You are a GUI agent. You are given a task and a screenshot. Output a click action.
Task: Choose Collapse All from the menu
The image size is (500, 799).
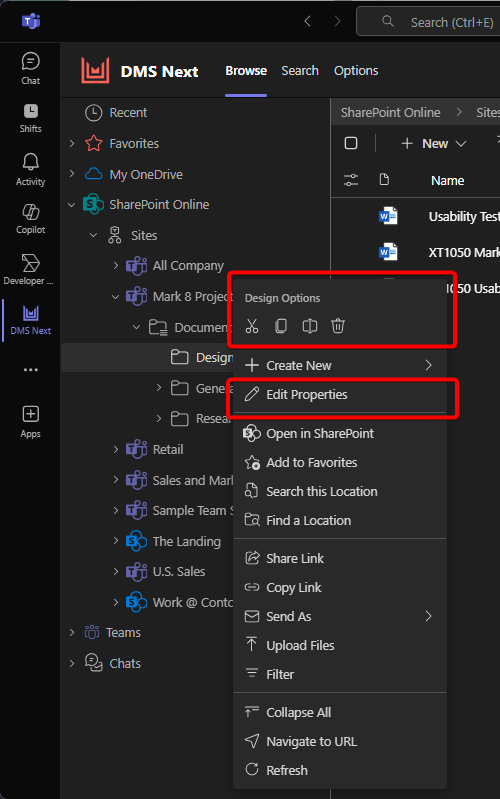339,712
